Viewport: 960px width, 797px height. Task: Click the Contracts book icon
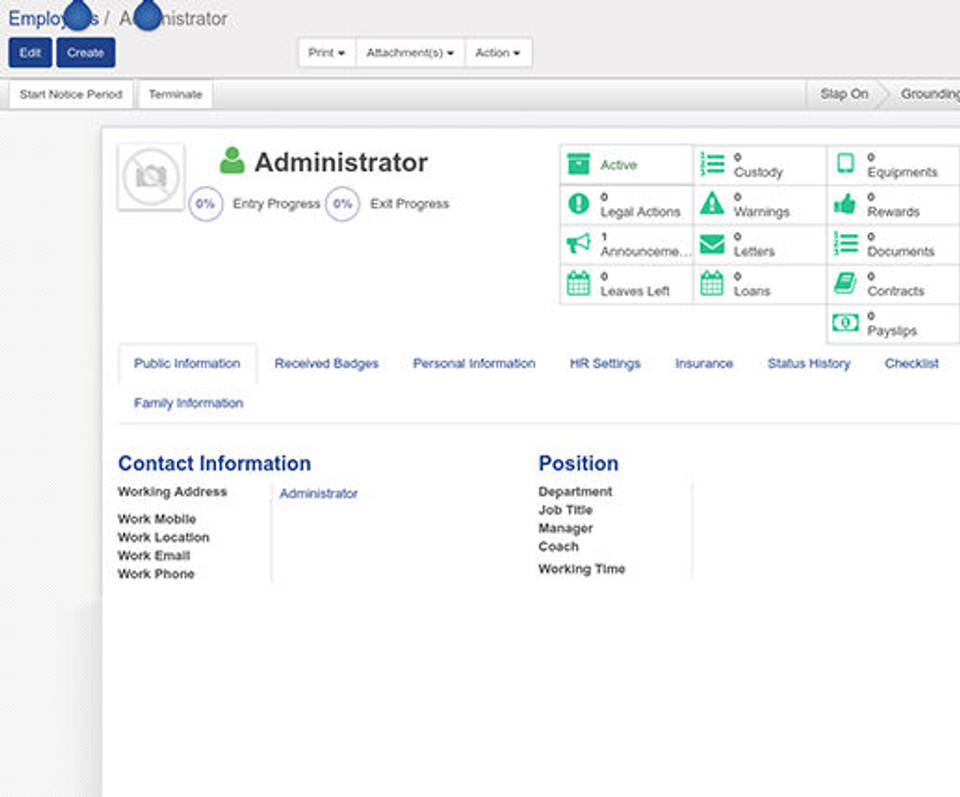coord(845,284)
